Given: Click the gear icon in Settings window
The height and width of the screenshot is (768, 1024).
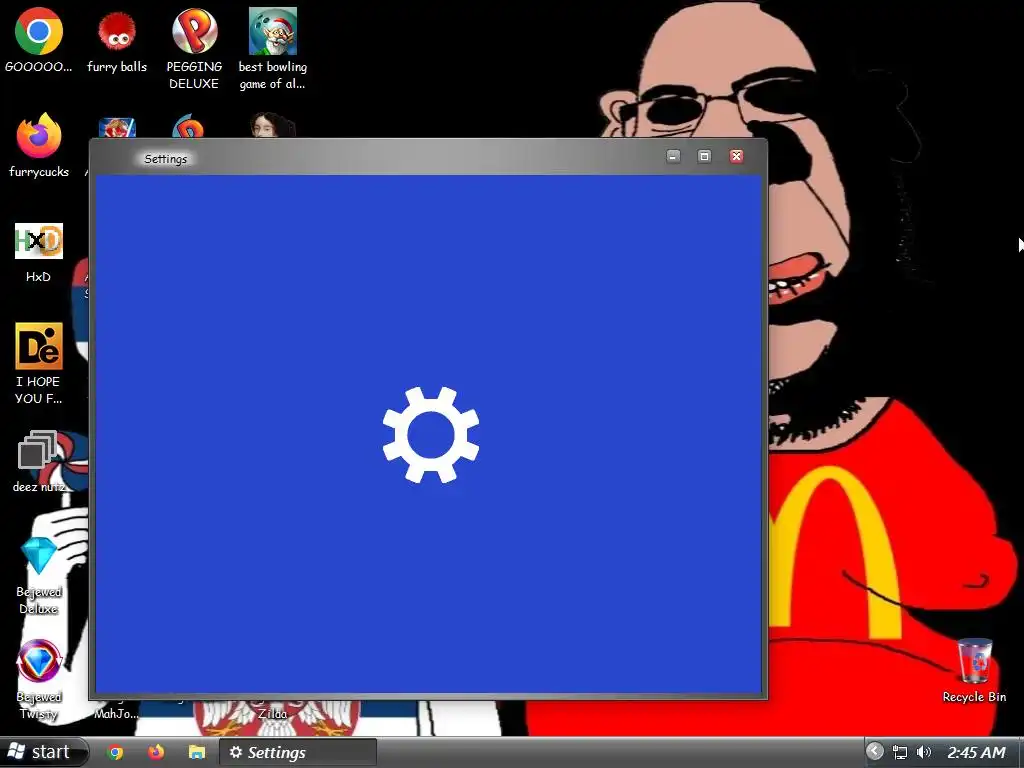Looking at the screenshot, I should (430, 435).
